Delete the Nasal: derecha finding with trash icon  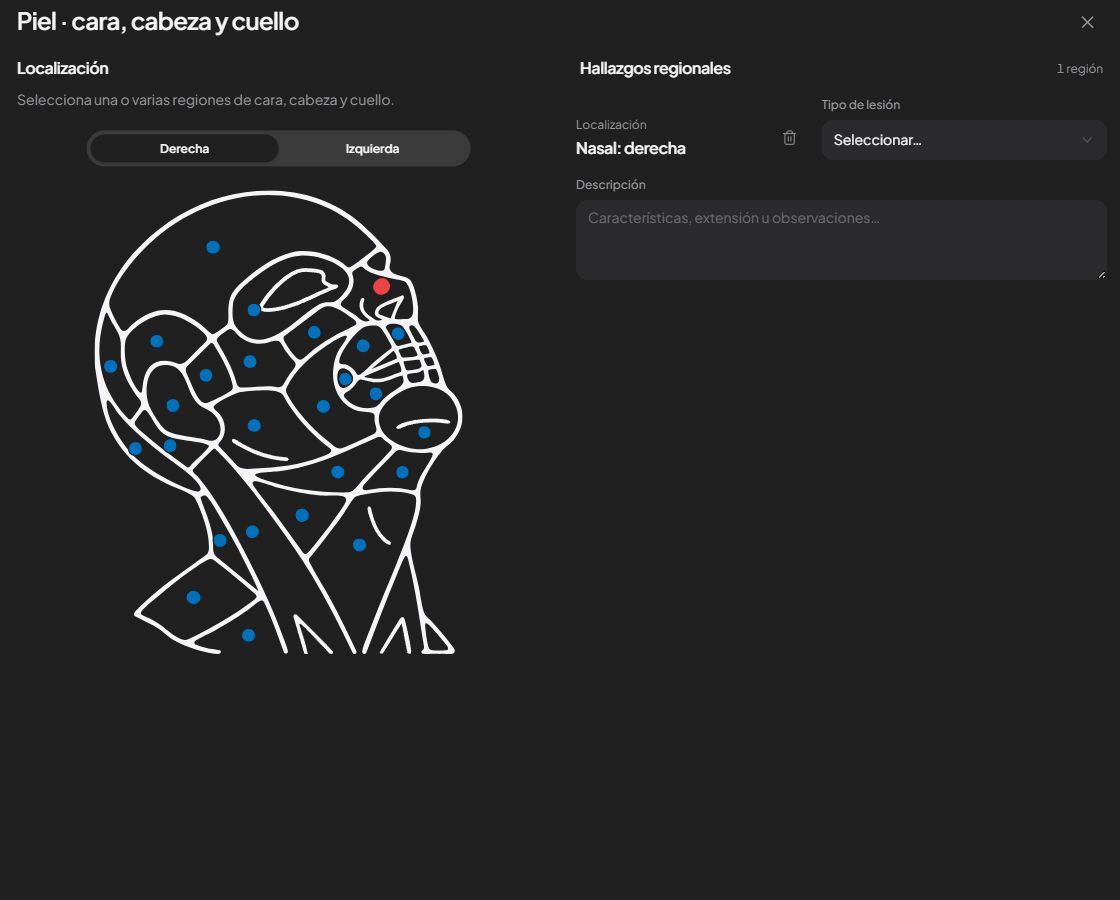(x=789, y=138)
